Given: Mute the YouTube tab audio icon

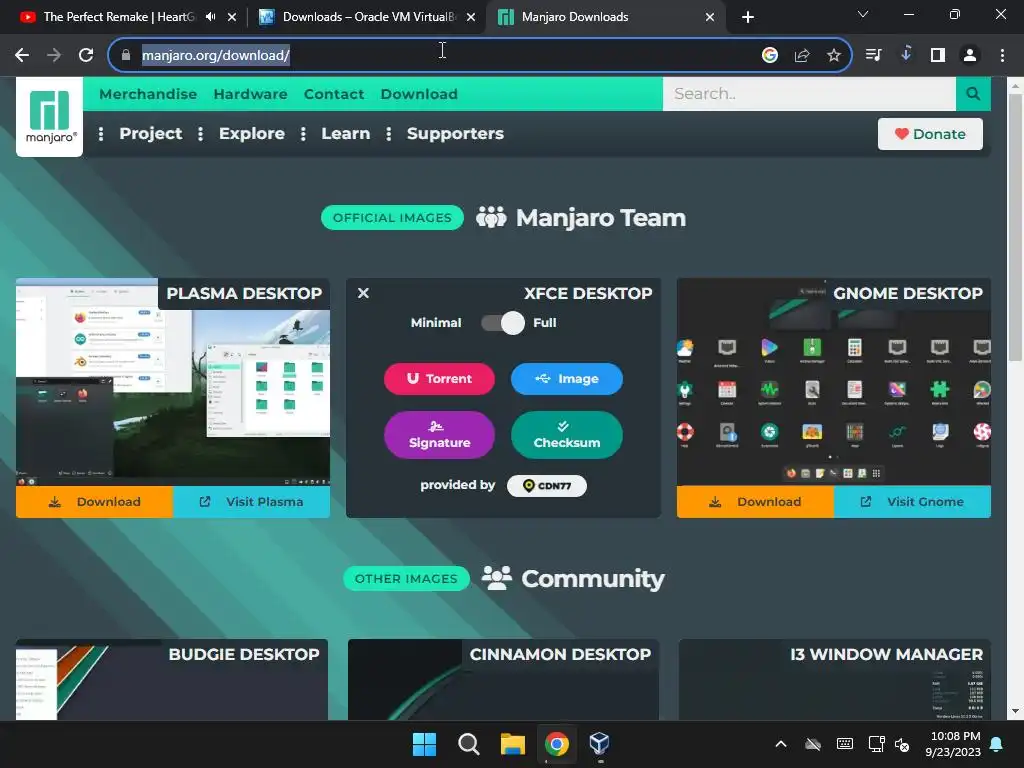Looking at the screenshot, I should pos(210,17).
